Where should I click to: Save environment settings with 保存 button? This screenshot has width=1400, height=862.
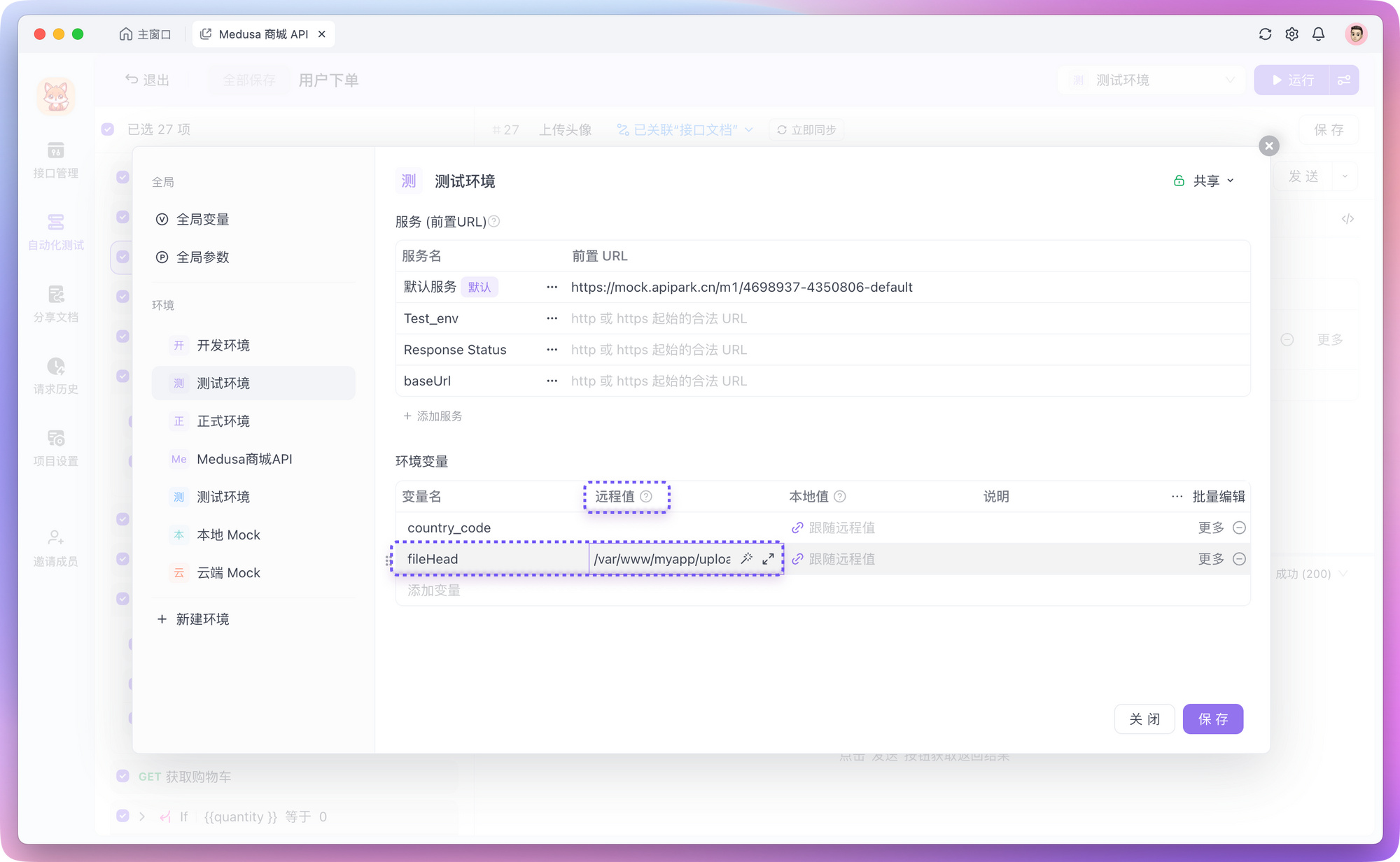[1213, 719]
